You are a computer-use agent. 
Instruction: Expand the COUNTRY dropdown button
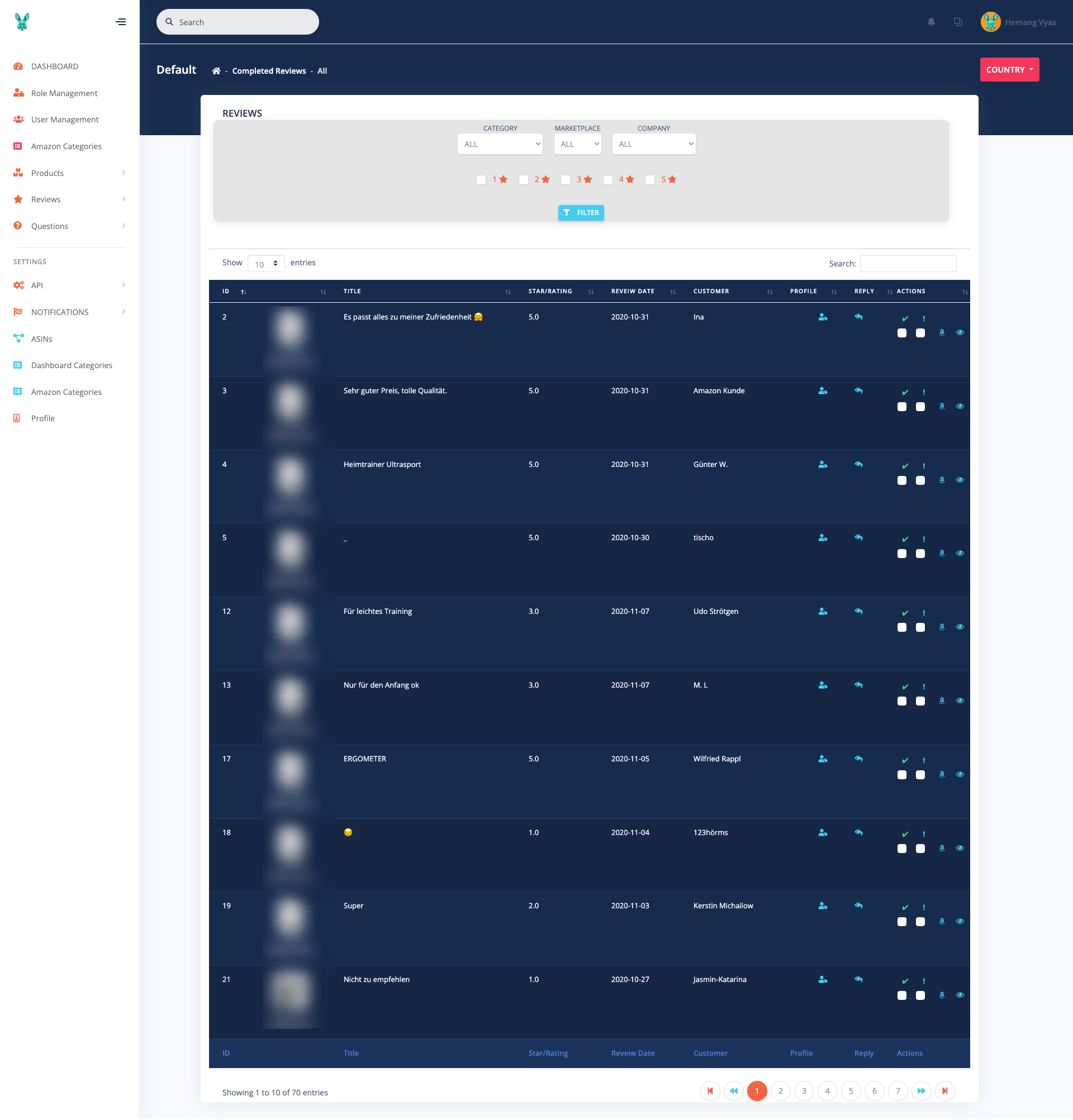point(1008,69)
